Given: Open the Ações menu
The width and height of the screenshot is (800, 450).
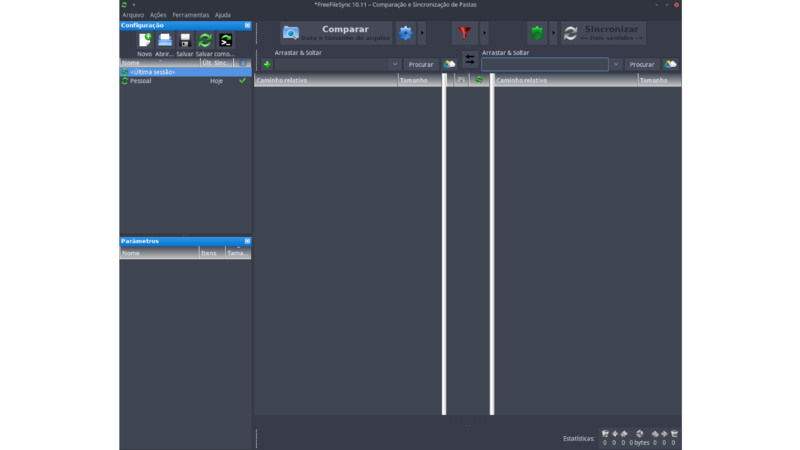Looking at the screenshot, I should [x=158, y=15].
